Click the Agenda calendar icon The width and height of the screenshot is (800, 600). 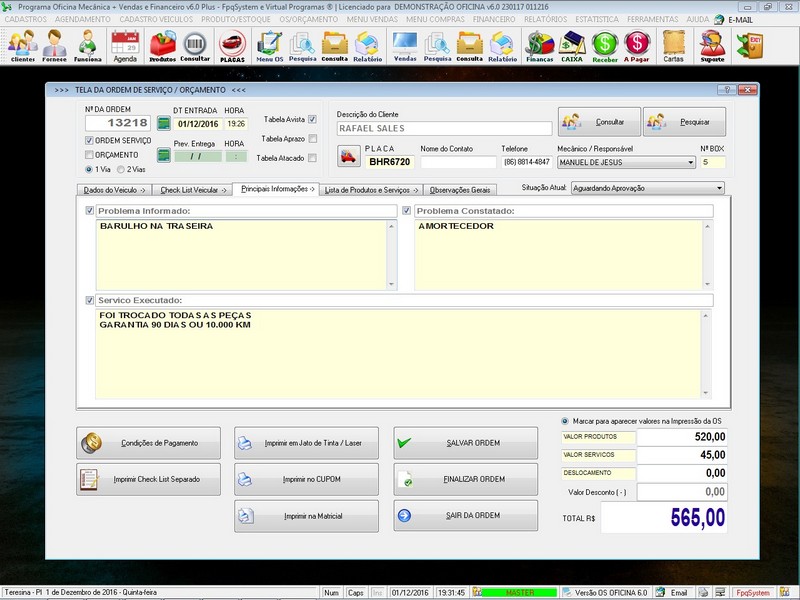[125, 46]
